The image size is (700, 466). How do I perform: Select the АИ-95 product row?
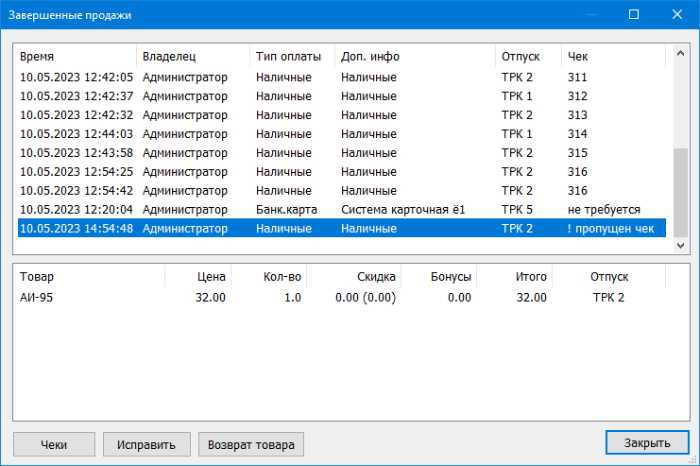340,297
